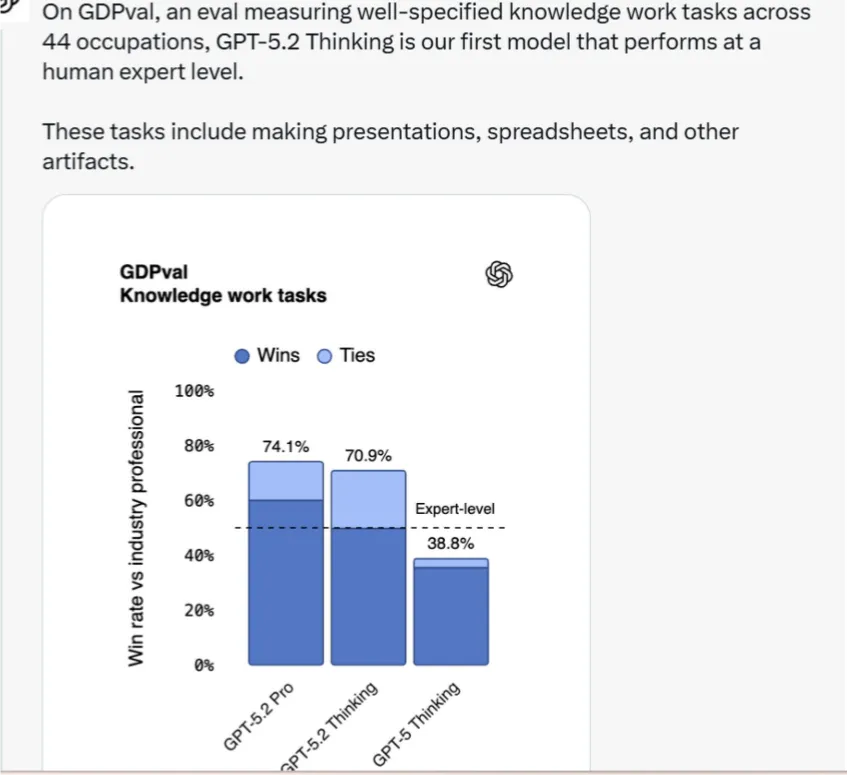Click the GPT-5.2 Thinking wins bar segment

(x=368, y=596)
